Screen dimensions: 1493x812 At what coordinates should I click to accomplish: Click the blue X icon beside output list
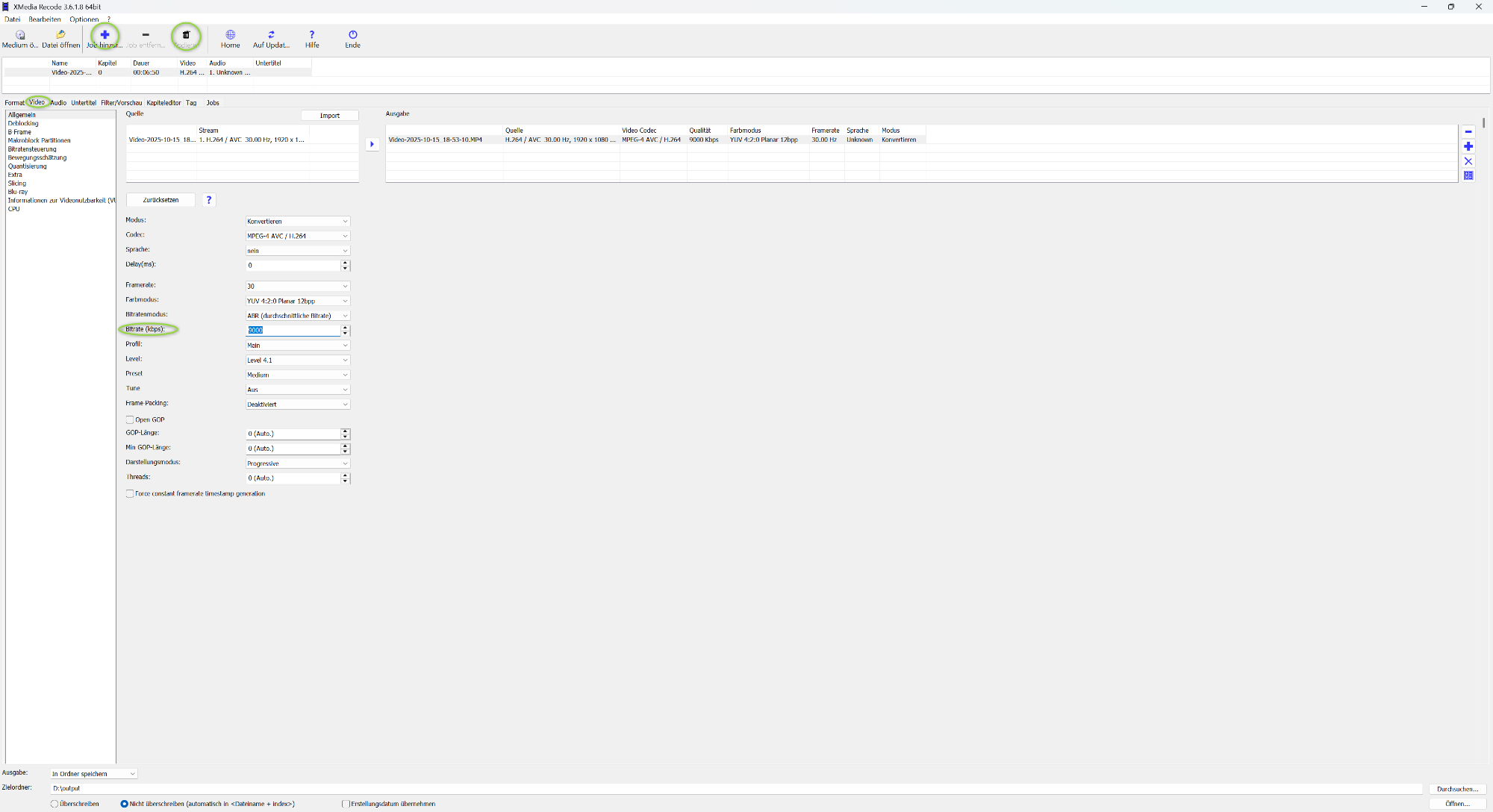pyautogui.click(x=1468, y=161)
